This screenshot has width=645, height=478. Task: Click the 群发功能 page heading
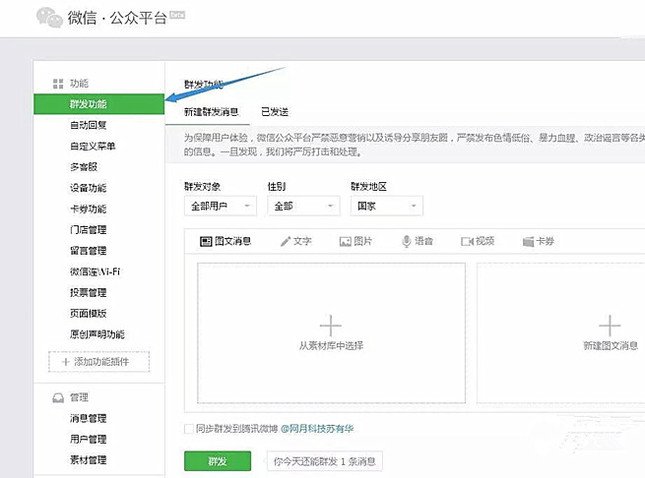click(x=204, y=85)
